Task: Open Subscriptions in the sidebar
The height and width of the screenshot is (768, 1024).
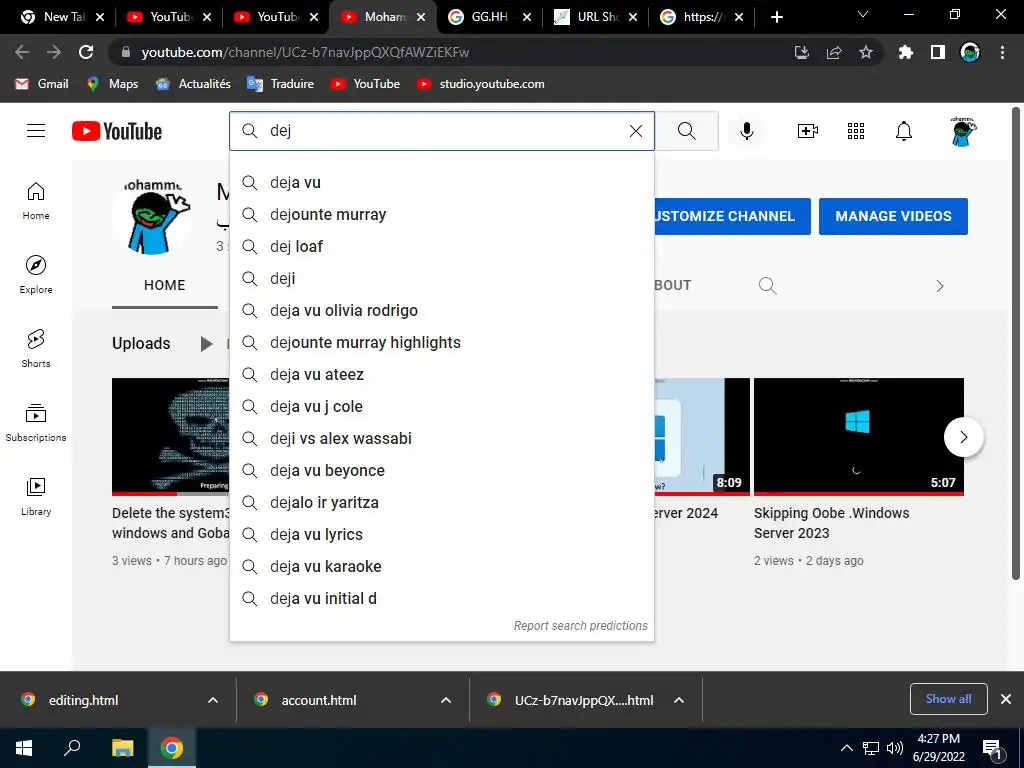Action: tap(36, 423)
